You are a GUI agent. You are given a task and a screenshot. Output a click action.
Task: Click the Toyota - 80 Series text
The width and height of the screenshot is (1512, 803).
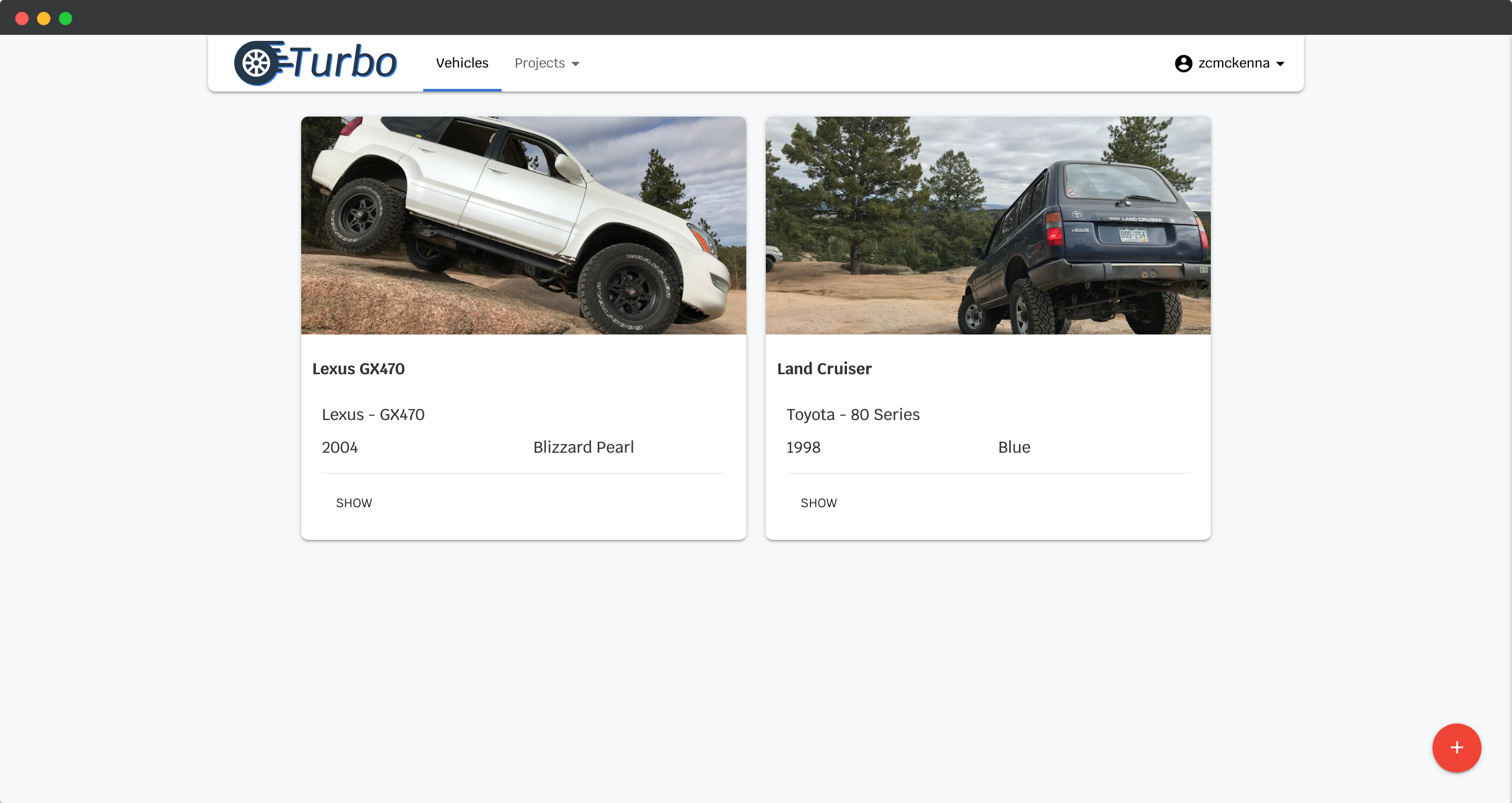click(x=853, y=415)
